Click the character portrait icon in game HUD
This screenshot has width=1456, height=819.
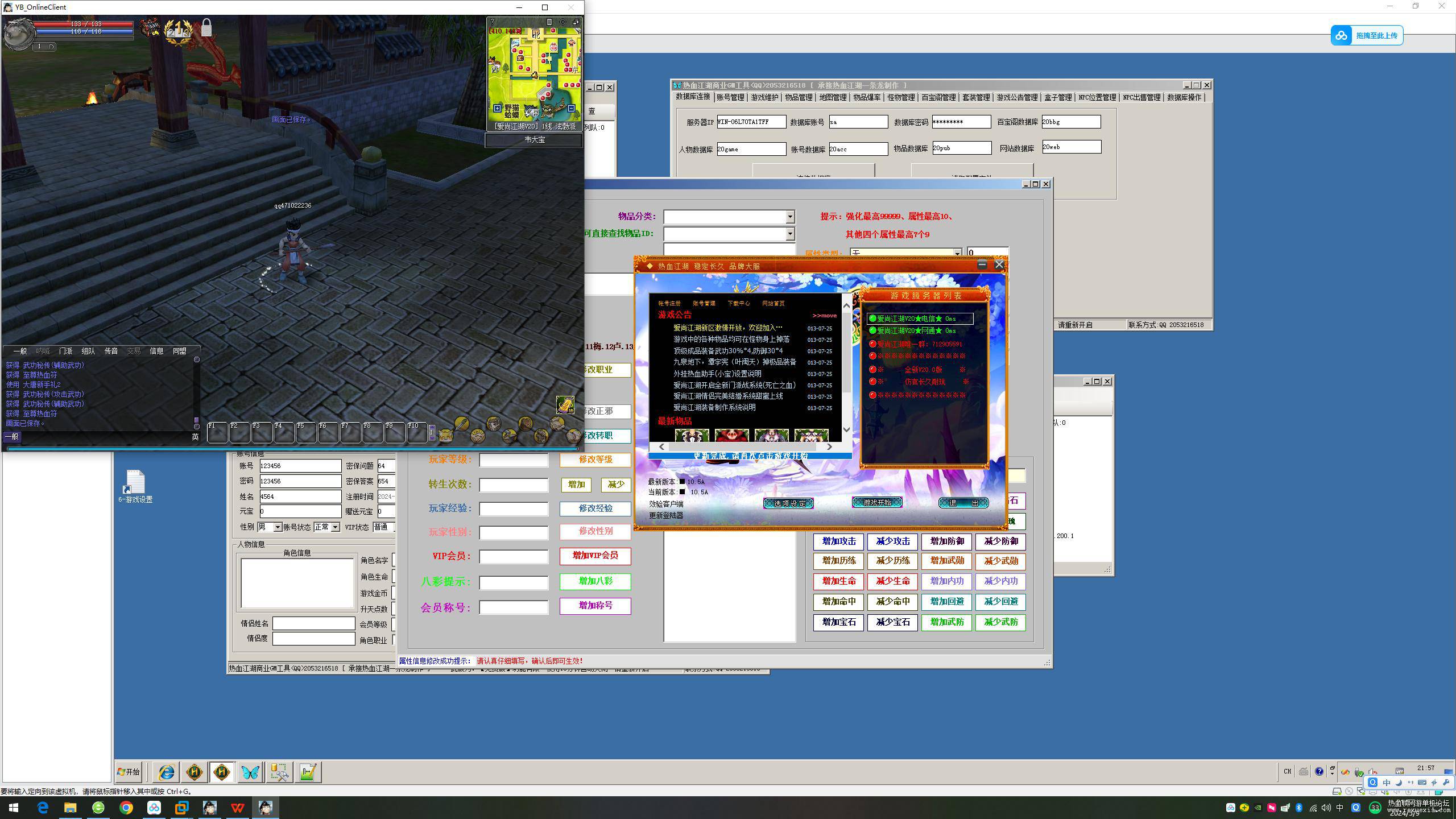point(493,423)
